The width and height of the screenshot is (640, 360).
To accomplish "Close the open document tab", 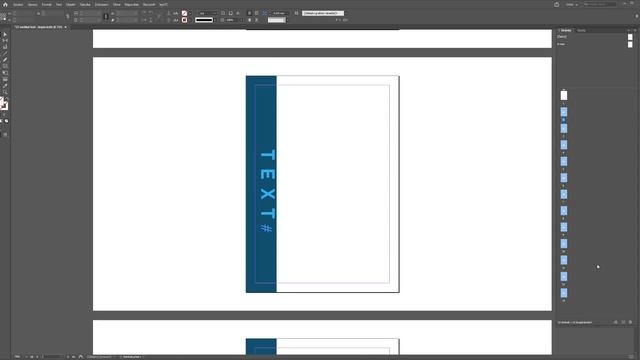I will click(65, 27).
